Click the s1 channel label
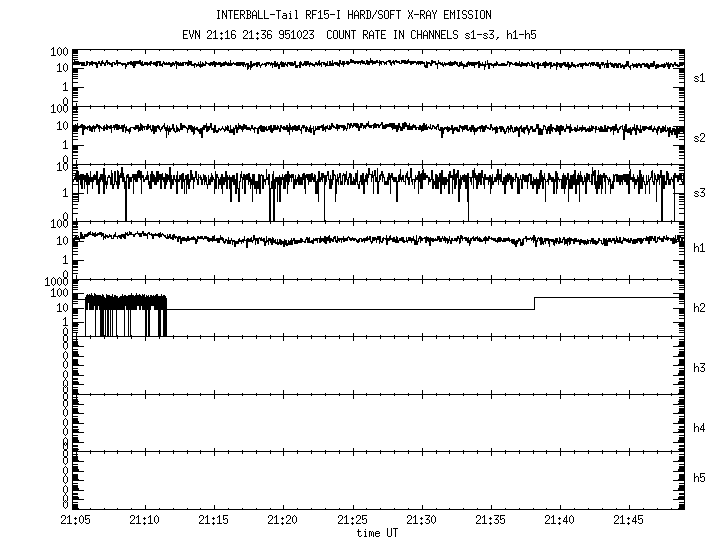 tap(700, 77)
